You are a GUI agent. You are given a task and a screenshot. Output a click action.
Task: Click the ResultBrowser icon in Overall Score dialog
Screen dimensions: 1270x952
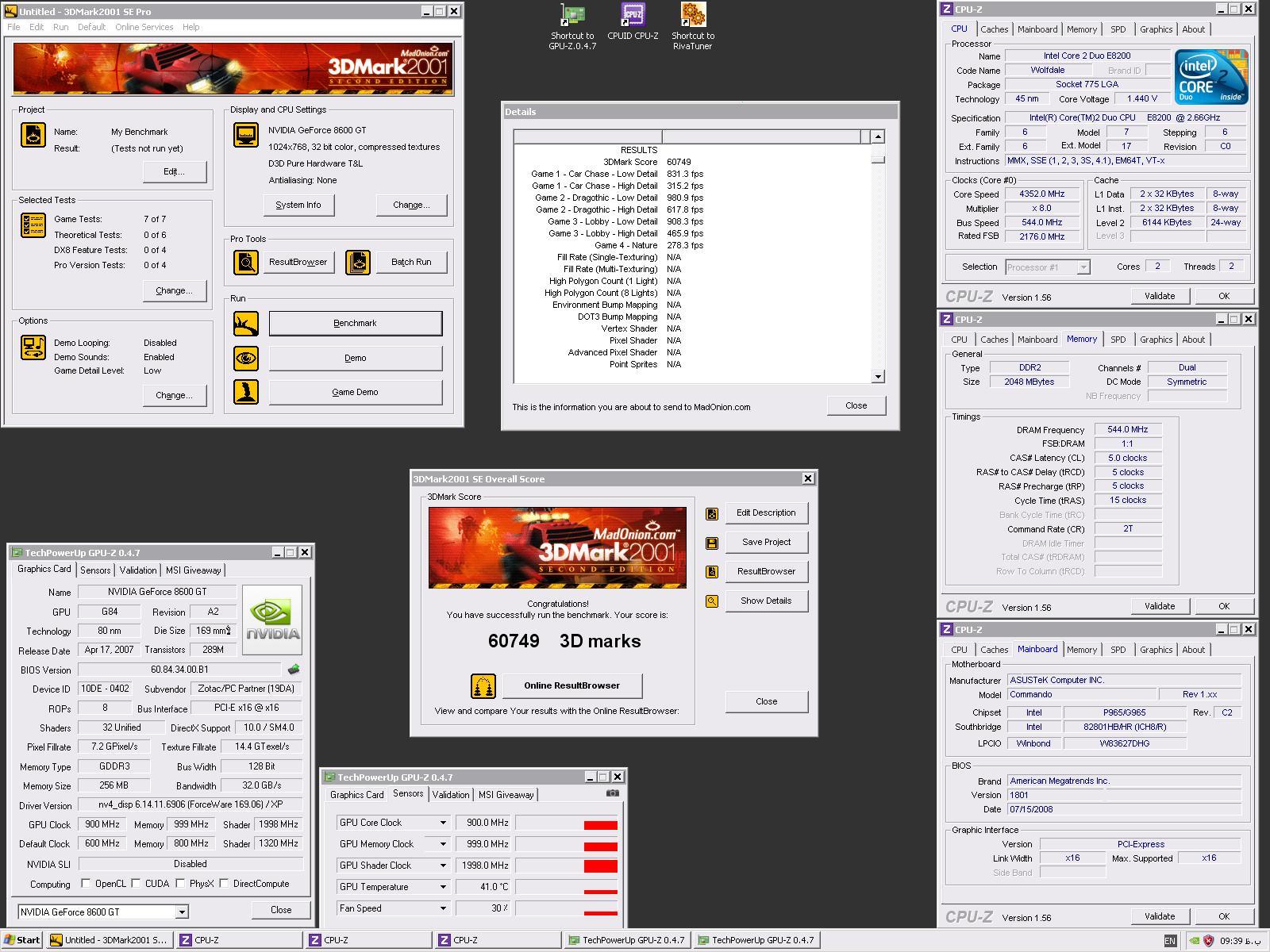[712, 572]
